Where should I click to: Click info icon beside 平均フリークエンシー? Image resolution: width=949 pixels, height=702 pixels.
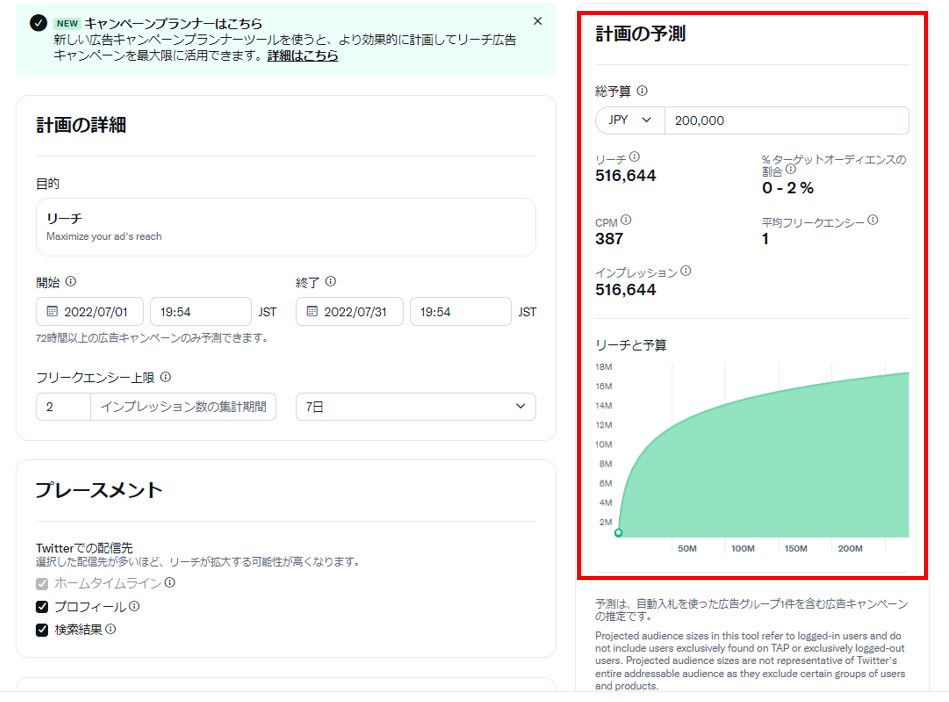[x=872, y=220]
